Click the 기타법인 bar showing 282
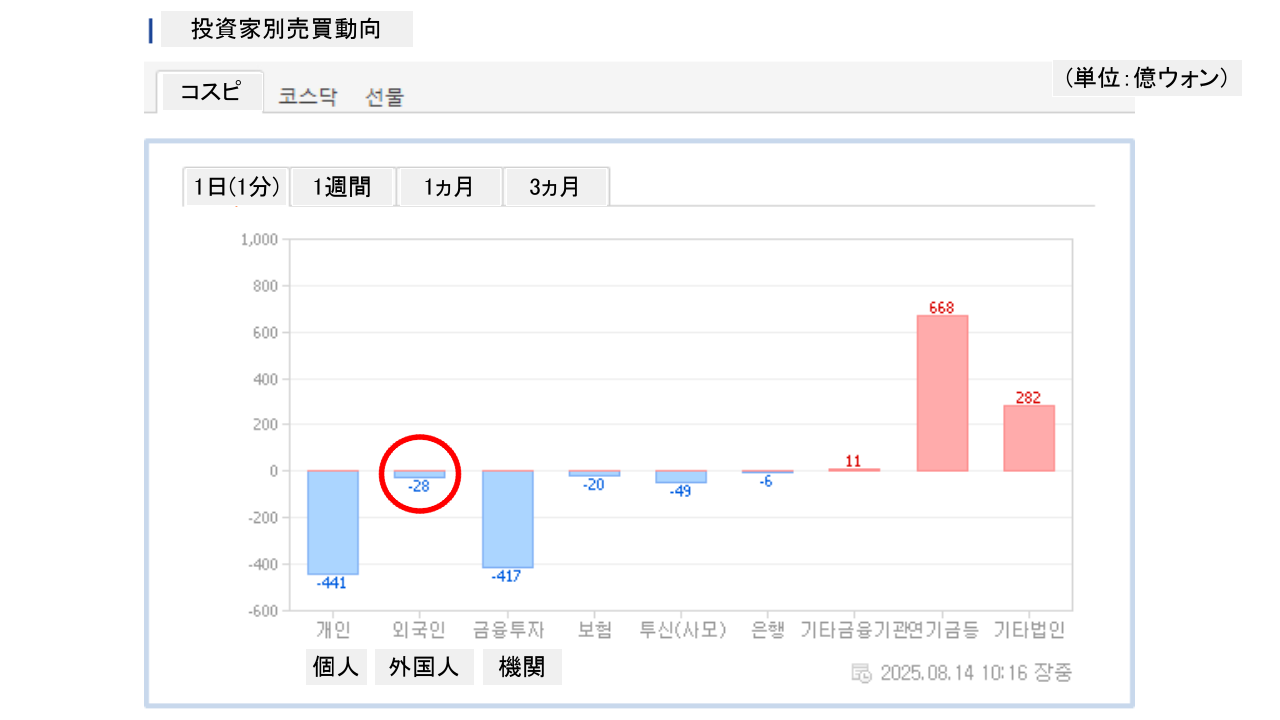1280x720 pixels. point(1029,438)
